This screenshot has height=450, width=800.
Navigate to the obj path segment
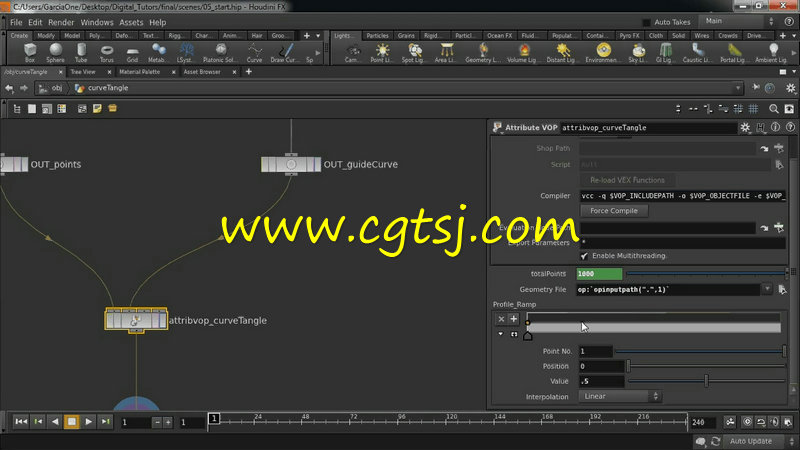click(52, 88)
